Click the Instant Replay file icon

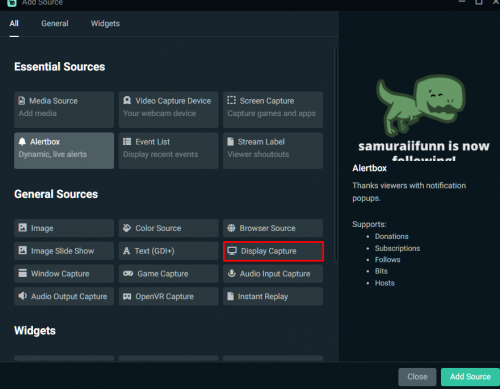tap(230, 296)
